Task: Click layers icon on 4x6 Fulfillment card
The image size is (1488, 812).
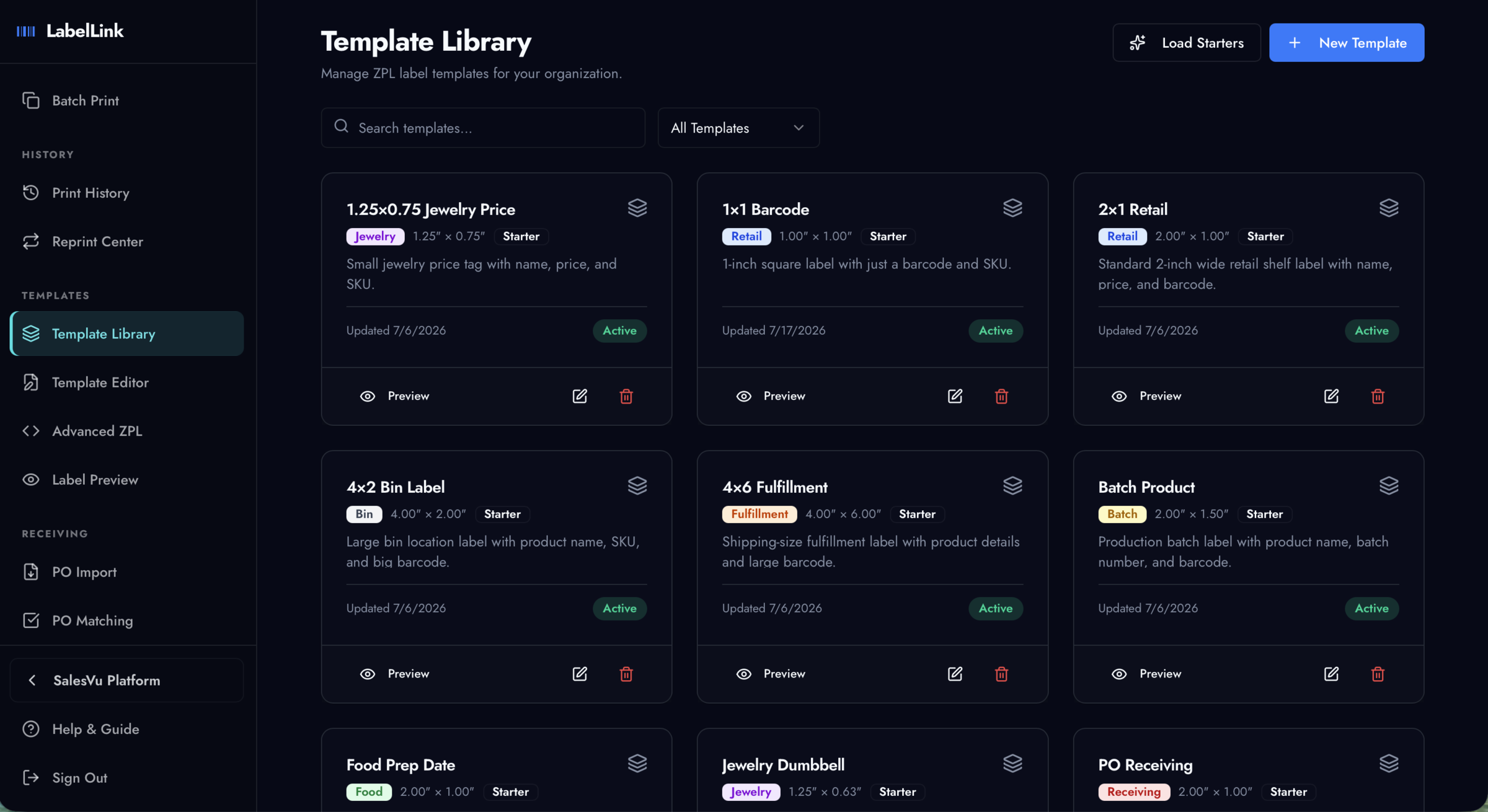Action: [x=1012, y=485]
